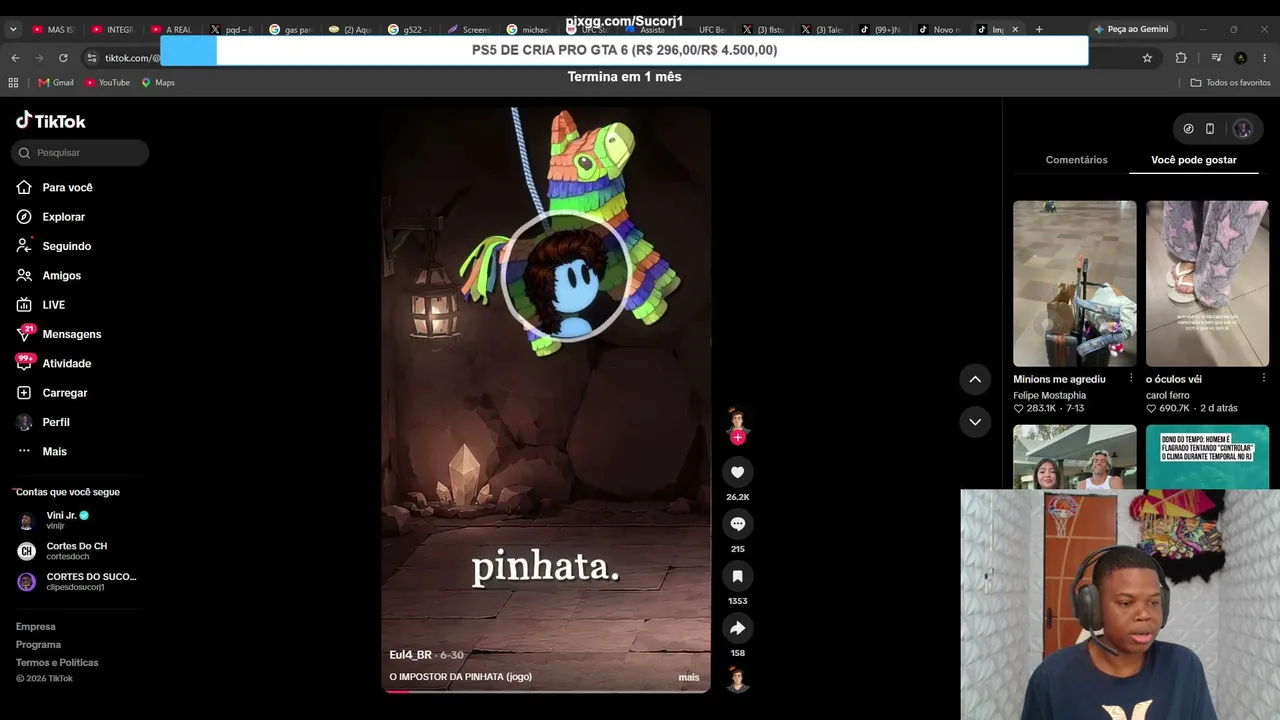The width and height of the screenshot is (1280, 720).
Task: Open creator name Eul4_BR on the video
Action: [x=410, y=655]
